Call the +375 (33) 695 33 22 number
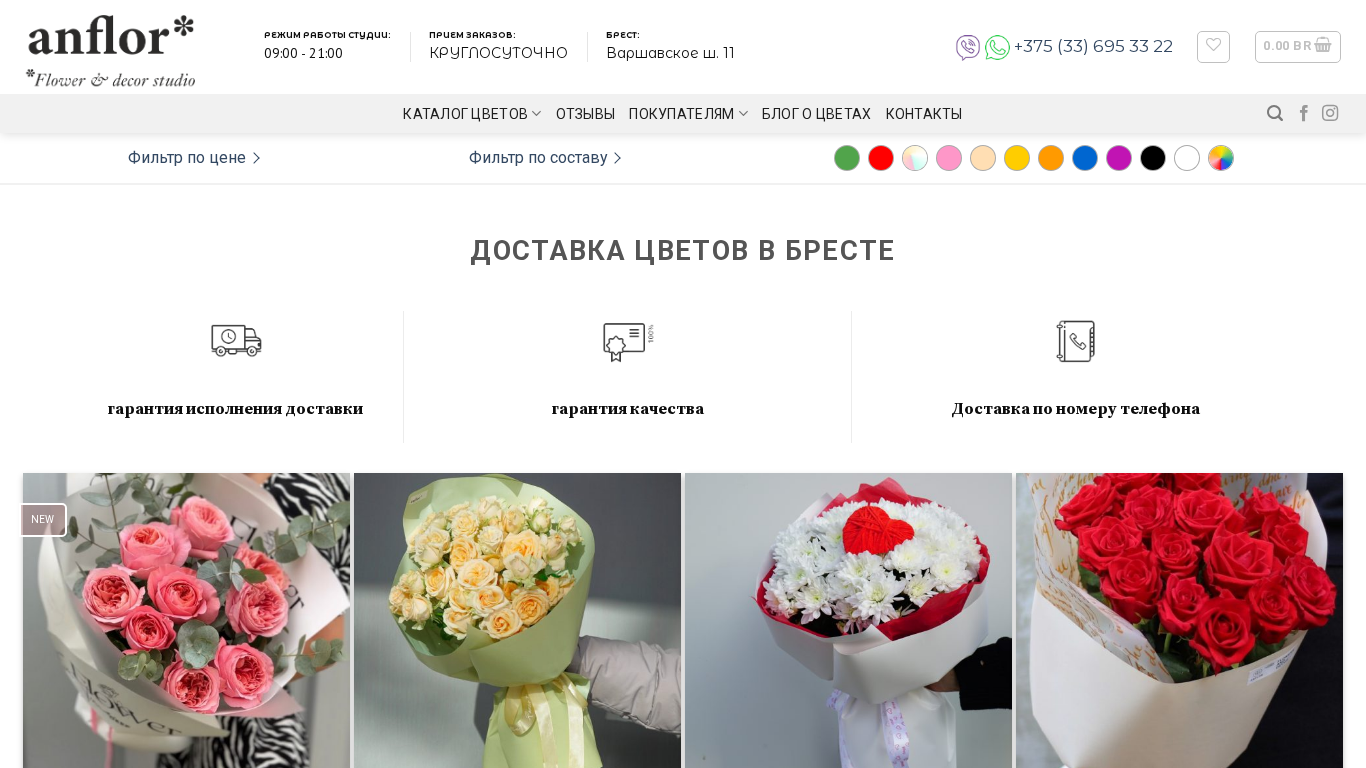This screenshot has height=768, width=1366. (x=1093, y=46)
